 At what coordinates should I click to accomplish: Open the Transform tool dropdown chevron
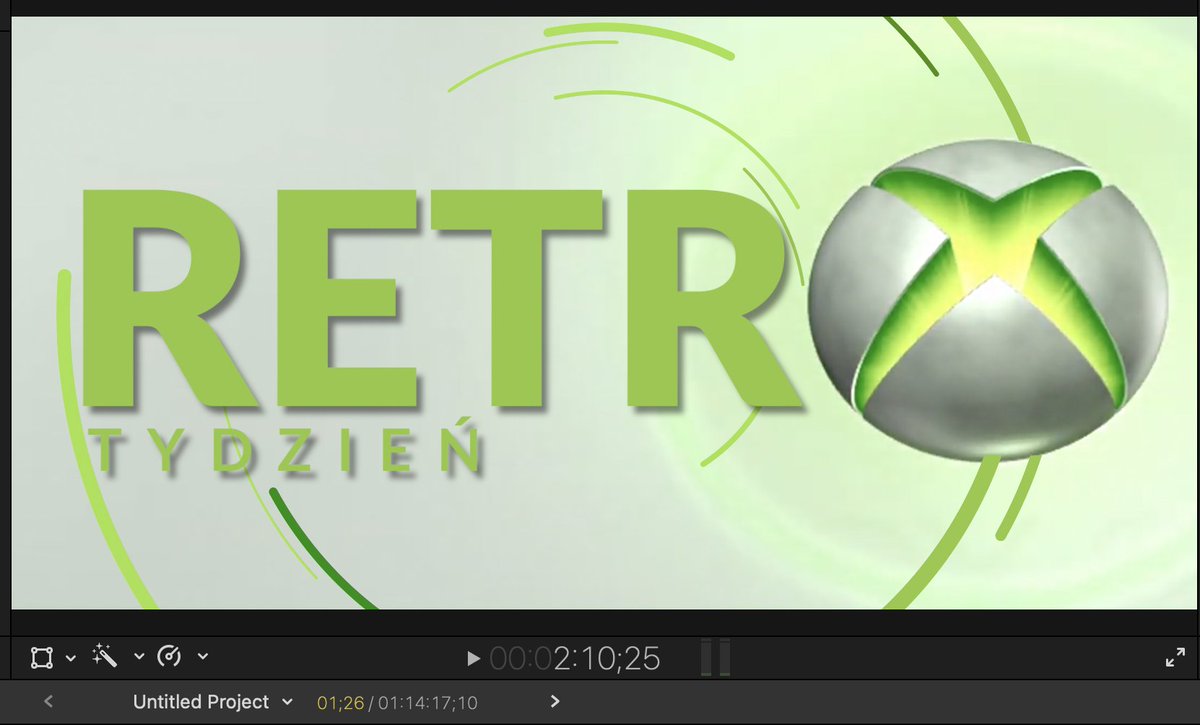tap(71, 658)
